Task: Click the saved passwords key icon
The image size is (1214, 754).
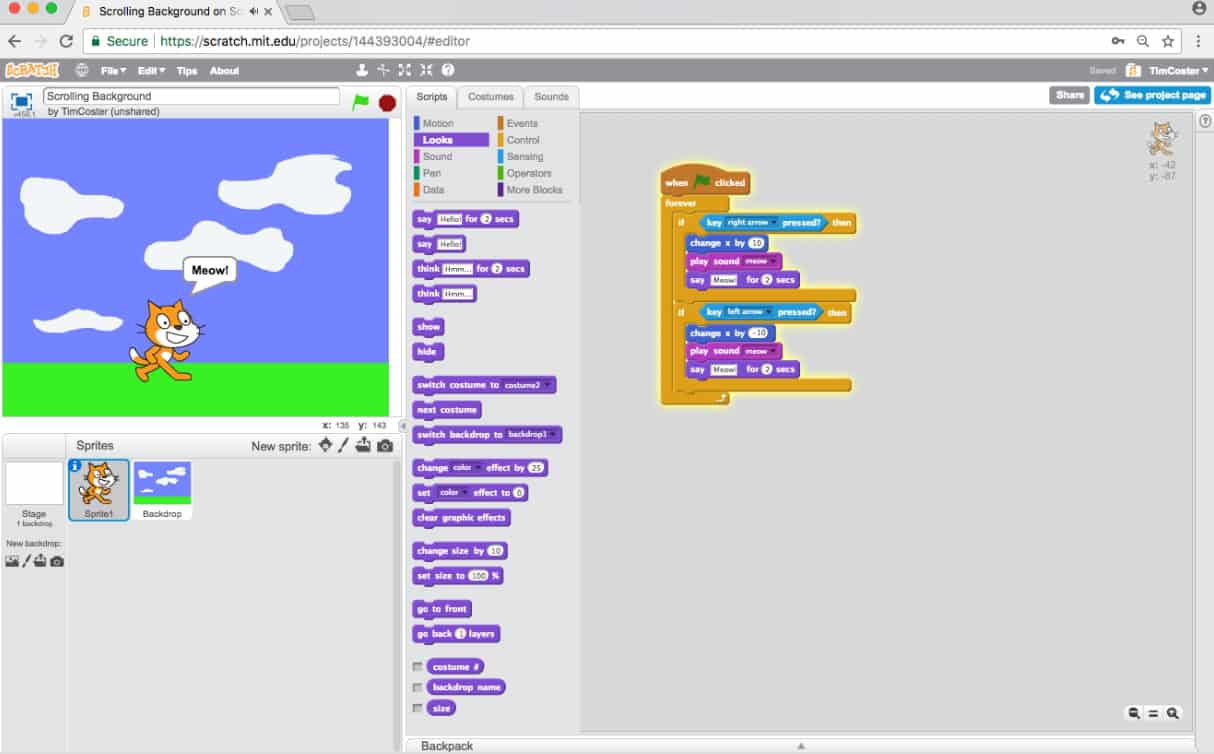Action: (x=1118, y=41)
